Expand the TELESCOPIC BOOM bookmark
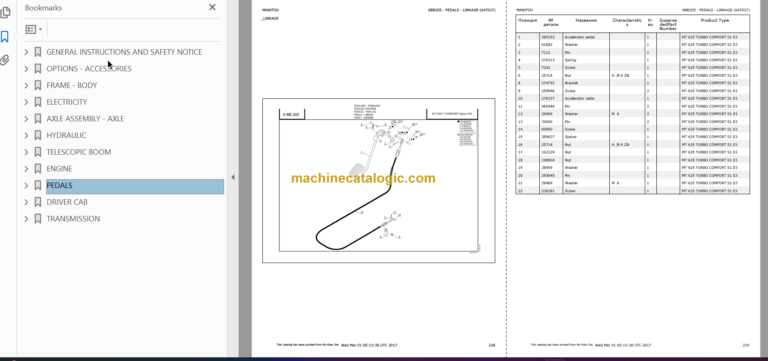The height and width of the screenshot is (361, 768). [x=26, y=152]
